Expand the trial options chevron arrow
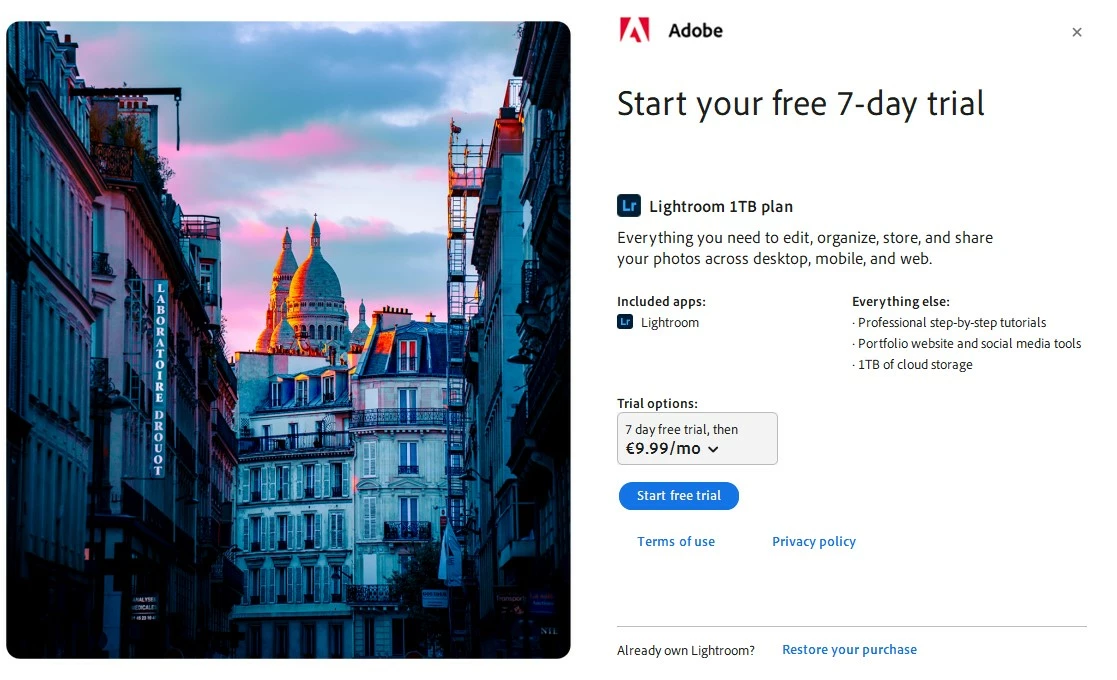This screenshot has width=1117, height=680. 713,449
